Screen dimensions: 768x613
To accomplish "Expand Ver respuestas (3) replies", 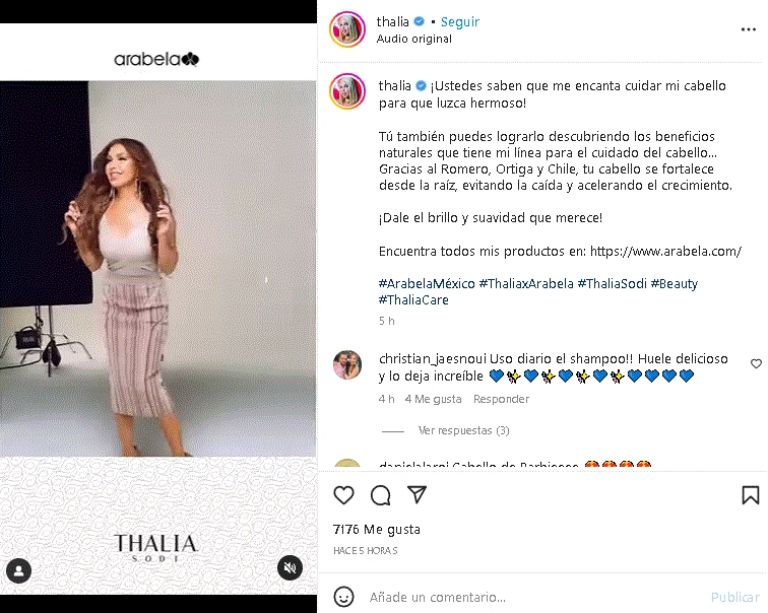I will (x=463, y=430).
